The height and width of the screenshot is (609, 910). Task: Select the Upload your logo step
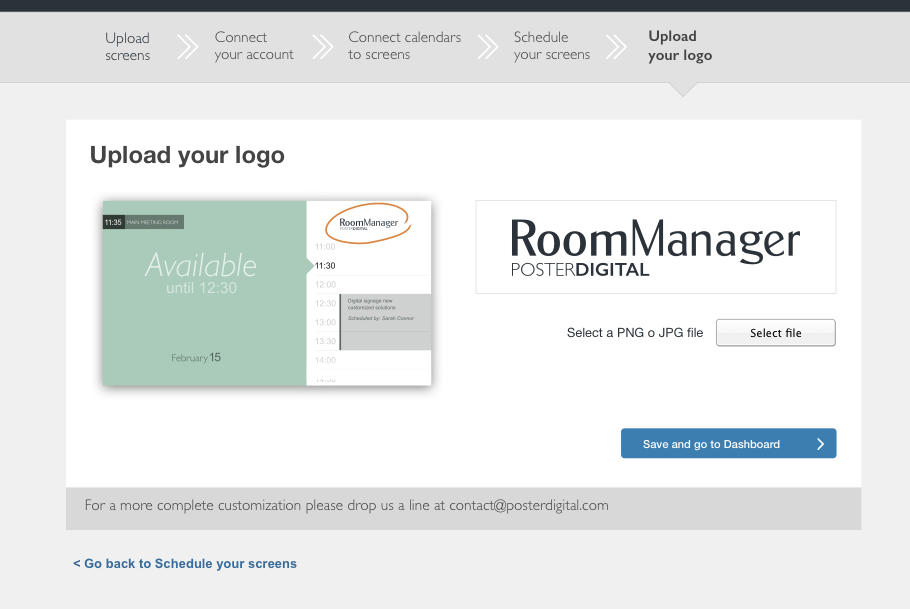point(680,46)
